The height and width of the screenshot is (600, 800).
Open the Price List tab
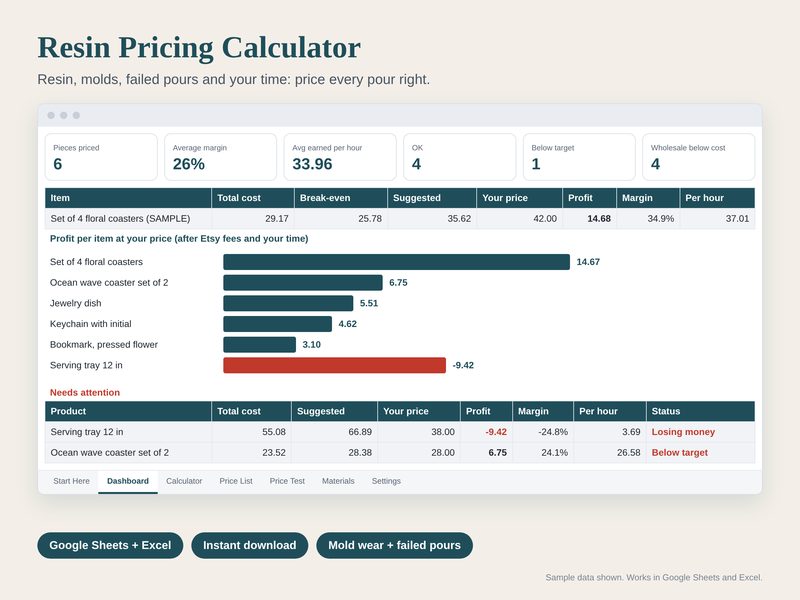[x=236, y=481]
